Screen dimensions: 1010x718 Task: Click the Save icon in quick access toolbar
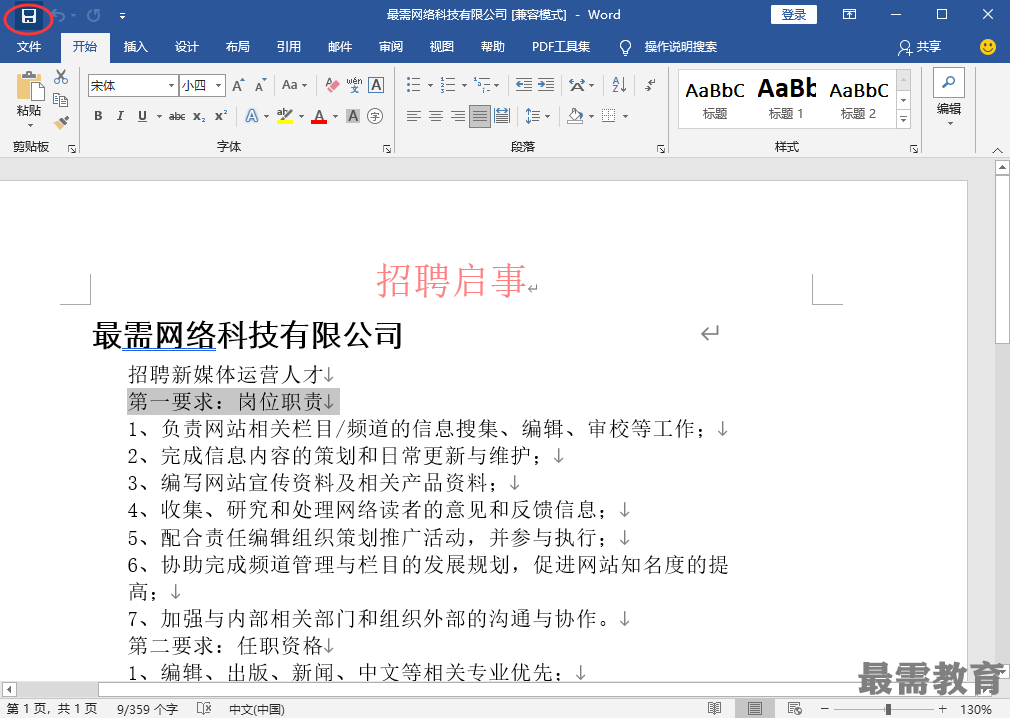(x=28, y=15)
